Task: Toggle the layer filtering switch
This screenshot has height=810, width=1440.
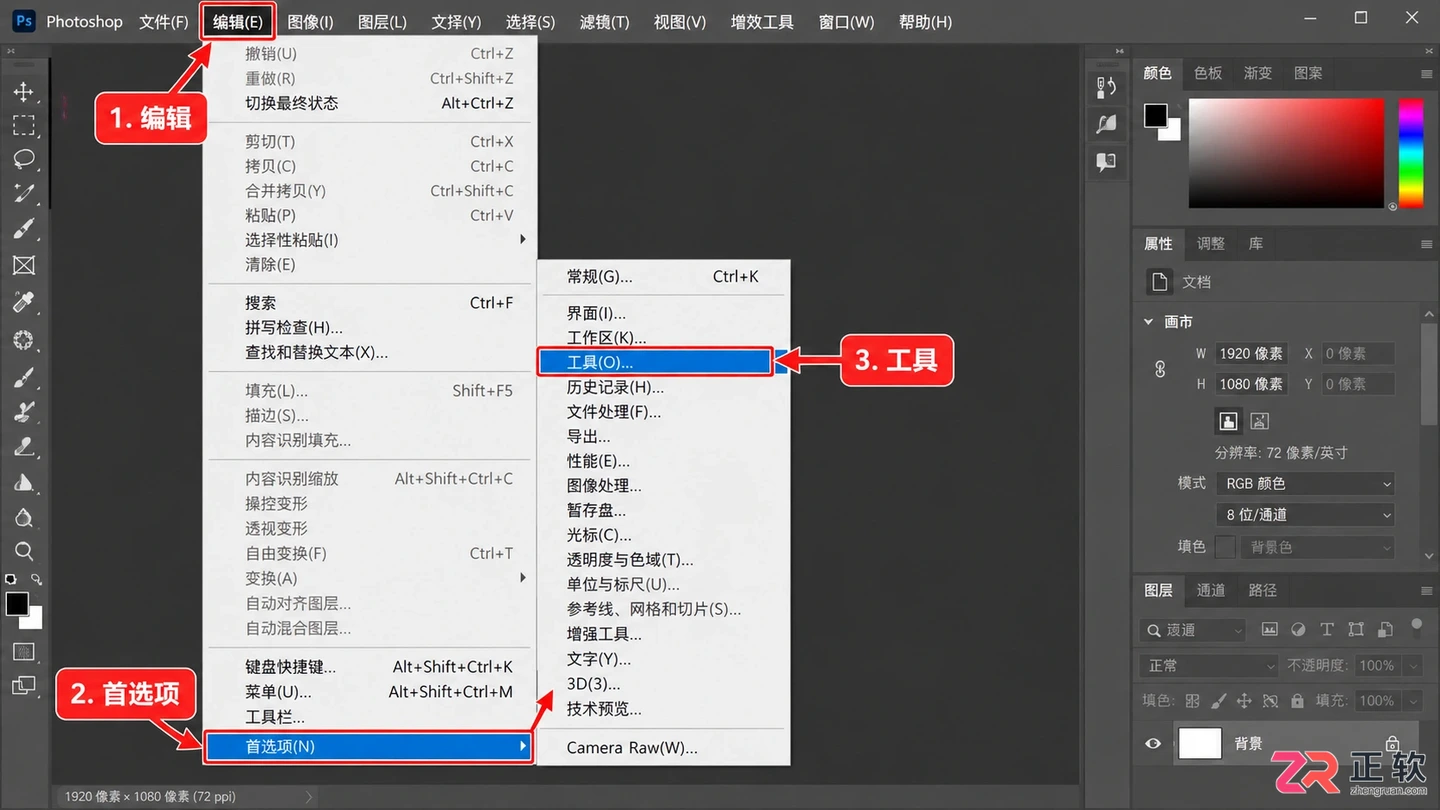Action: (x=1416, y=627)
